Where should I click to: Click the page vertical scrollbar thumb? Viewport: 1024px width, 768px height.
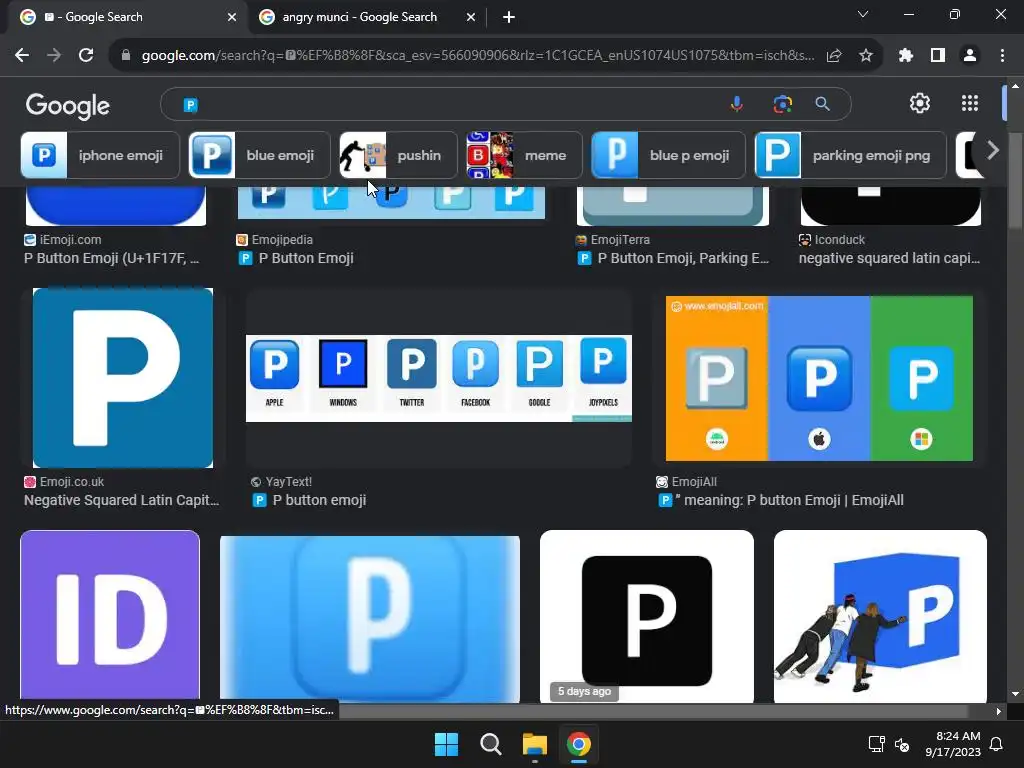pyautogui.click(x=1015, y=181)
